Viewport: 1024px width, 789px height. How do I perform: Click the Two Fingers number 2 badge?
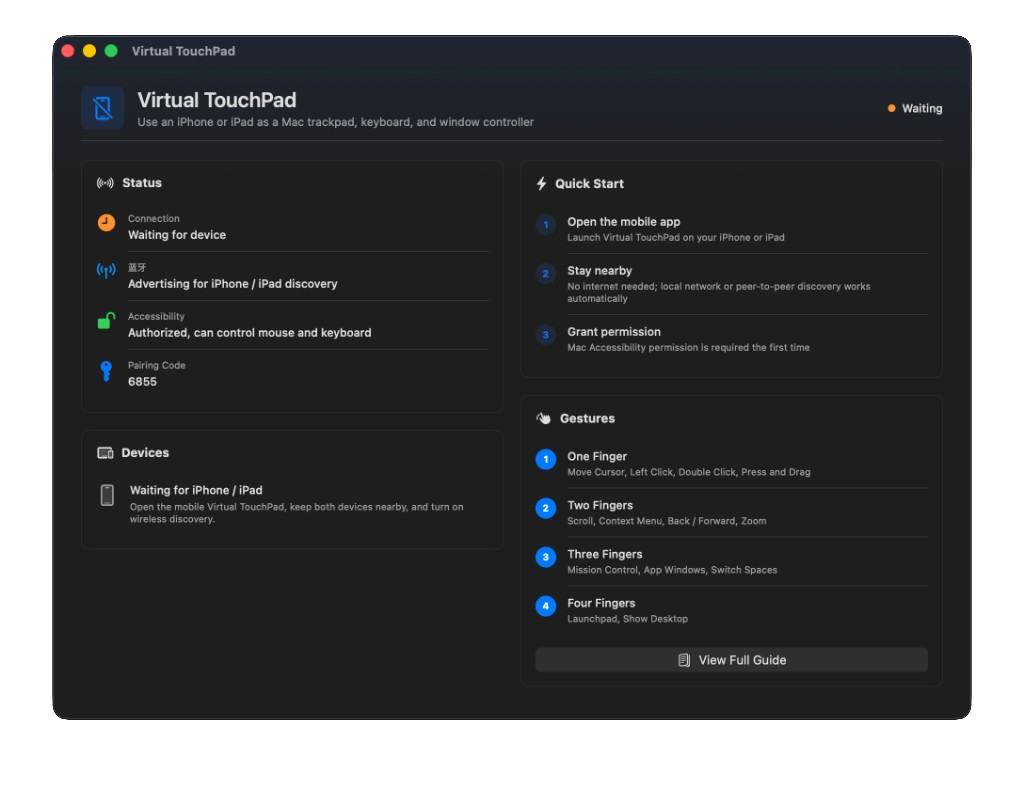(x=545, y=508)
